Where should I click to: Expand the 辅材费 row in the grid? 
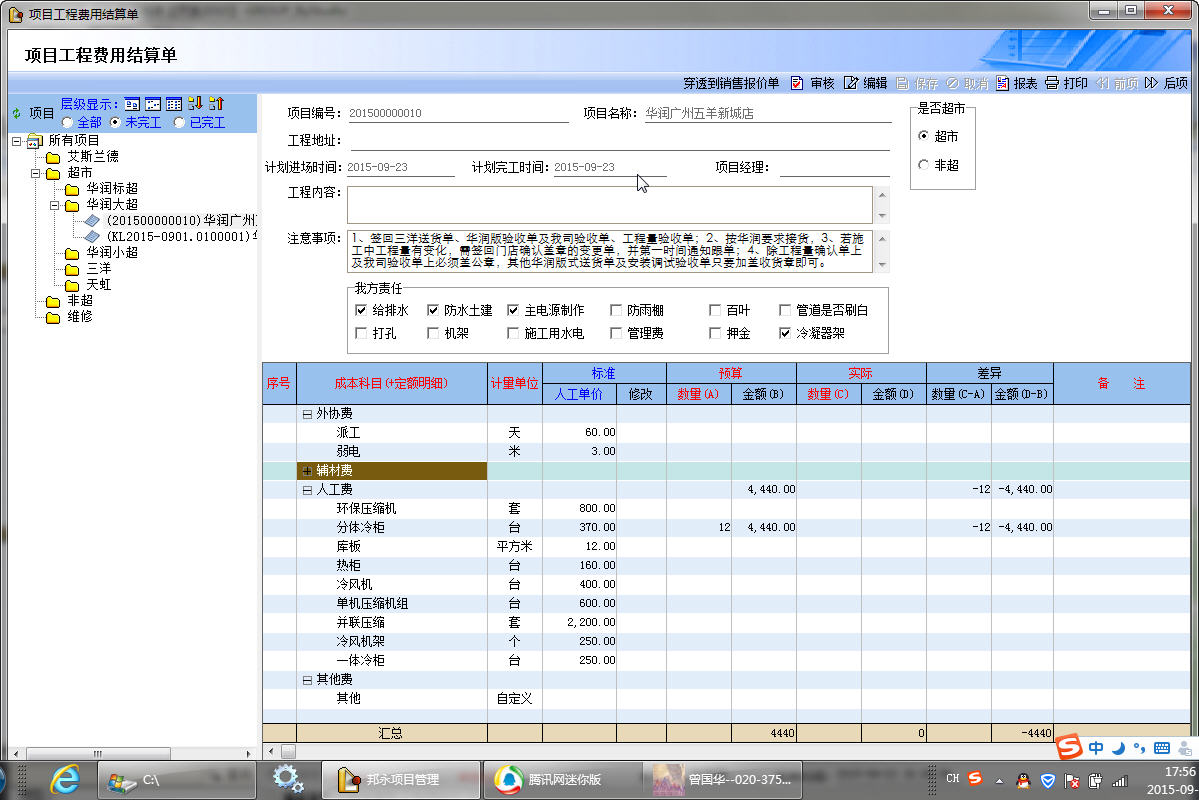(307, 470)
